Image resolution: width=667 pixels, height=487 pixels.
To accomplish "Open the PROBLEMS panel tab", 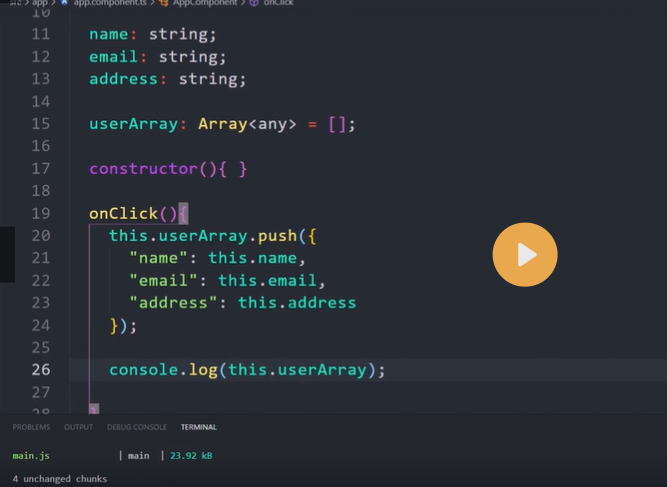I will (x=31, y=427).
